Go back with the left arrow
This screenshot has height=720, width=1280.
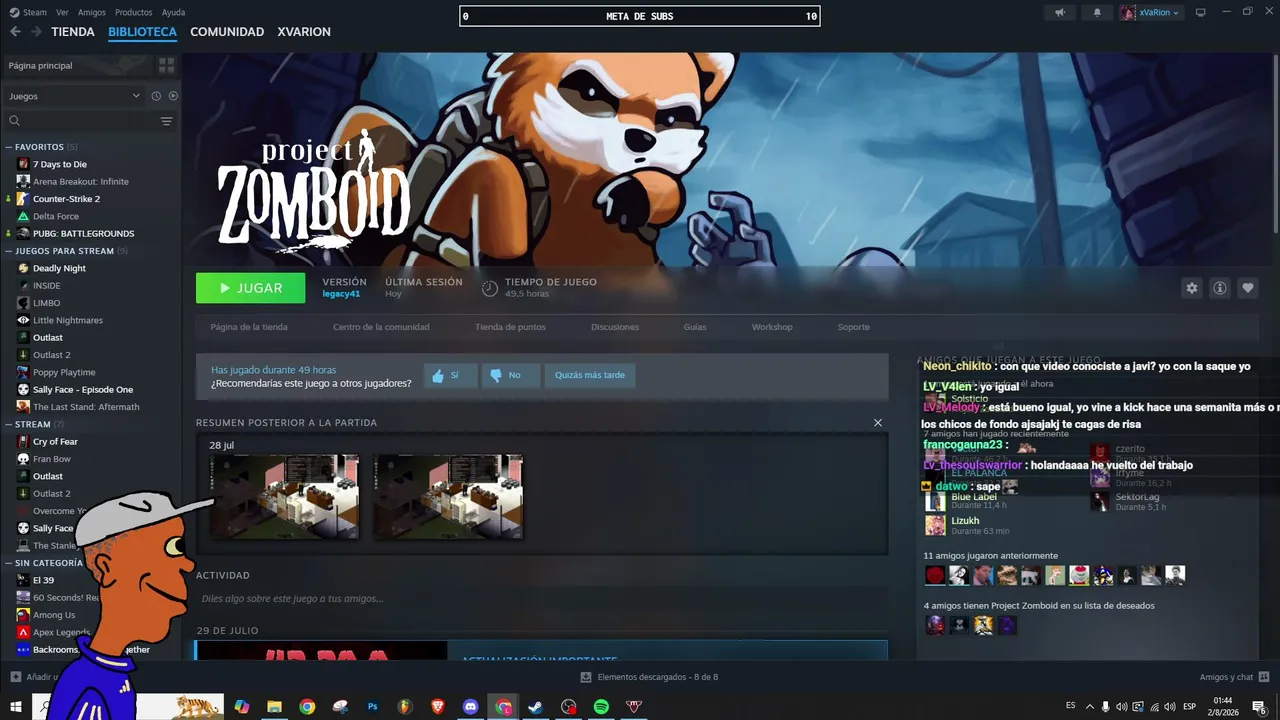point(15,32)
